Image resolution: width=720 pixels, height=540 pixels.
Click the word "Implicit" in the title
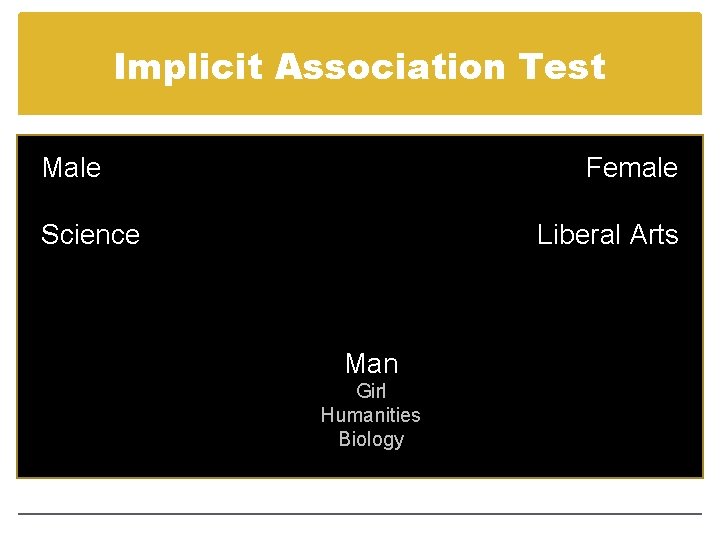[x=190, y=67]
